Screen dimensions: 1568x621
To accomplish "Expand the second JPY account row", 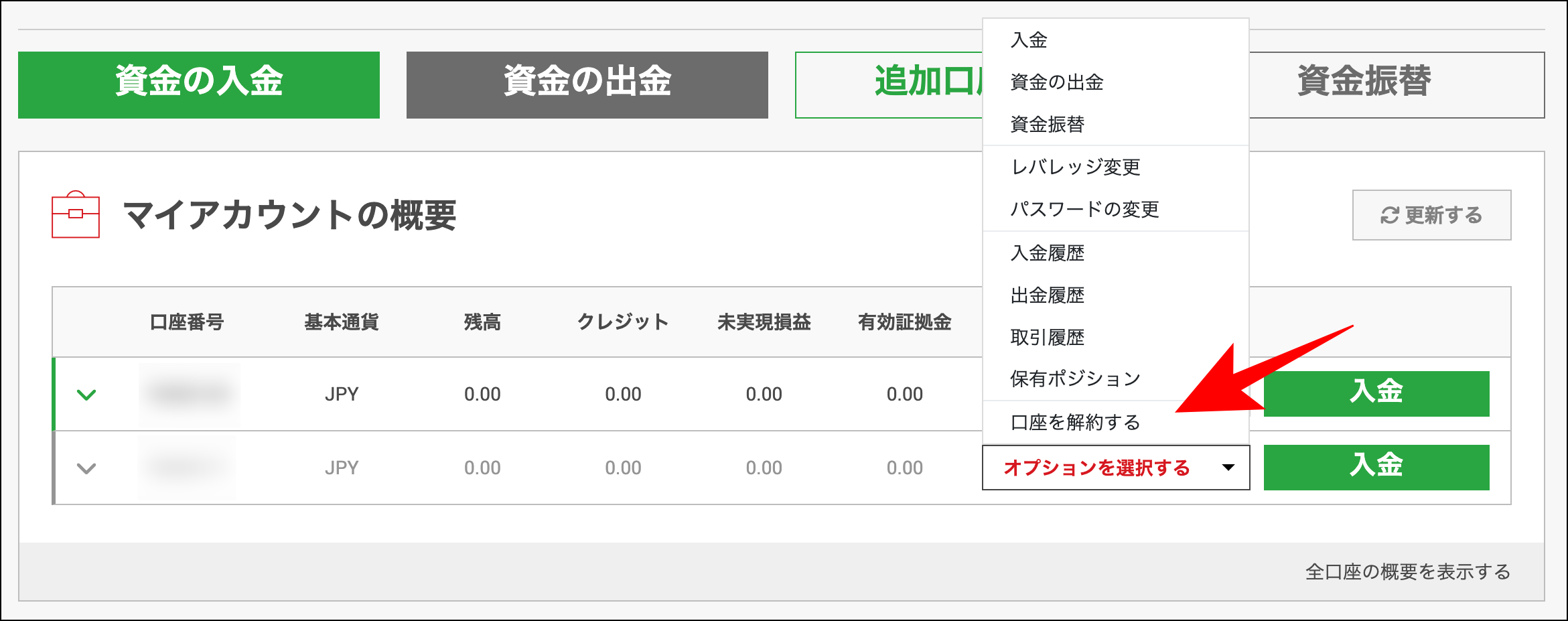I will tap(86, 468).
